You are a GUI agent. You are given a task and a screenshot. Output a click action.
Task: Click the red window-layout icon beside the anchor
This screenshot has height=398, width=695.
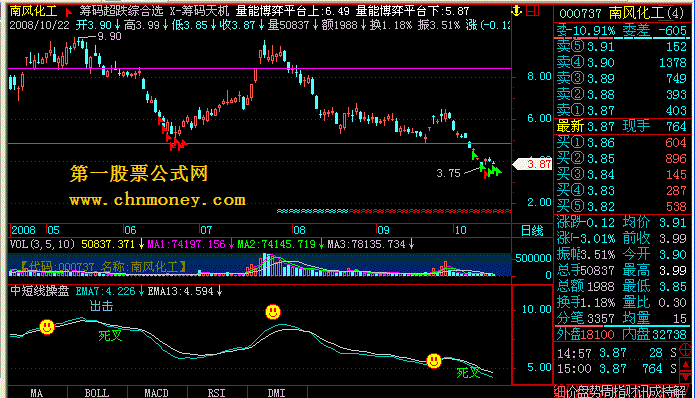tap(532, 11)
